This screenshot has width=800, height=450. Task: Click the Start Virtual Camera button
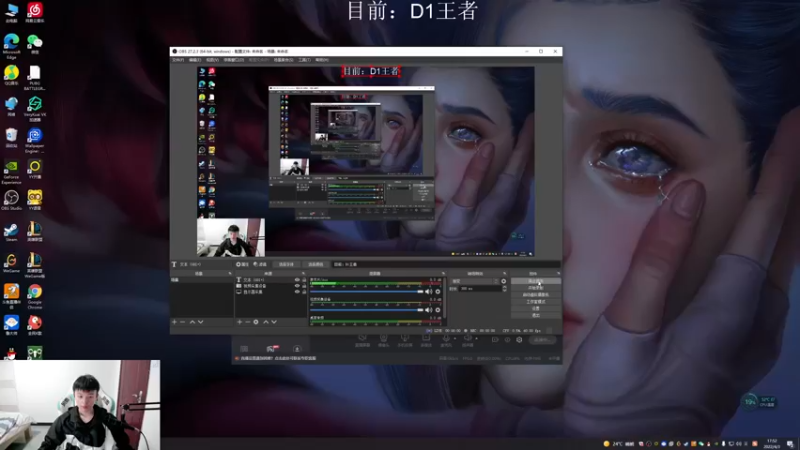(x=536, y=295)
